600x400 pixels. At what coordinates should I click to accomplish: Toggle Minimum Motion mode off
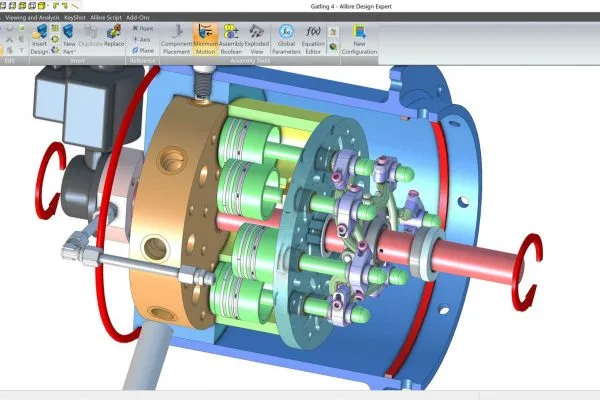[205, 39]
